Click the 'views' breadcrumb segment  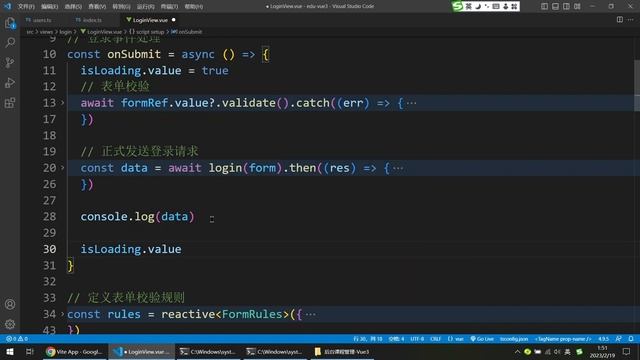tap(46, 32)
